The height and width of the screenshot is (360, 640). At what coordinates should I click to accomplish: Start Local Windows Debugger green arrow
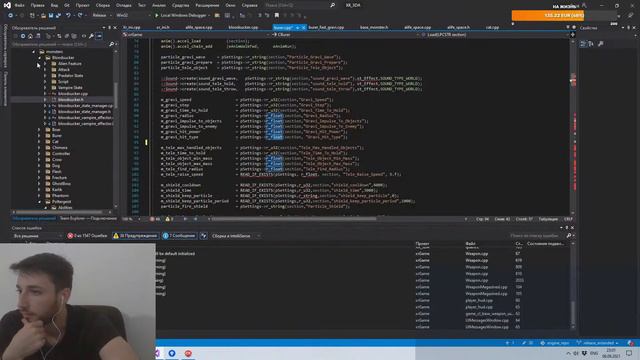[x=156, y=16]
